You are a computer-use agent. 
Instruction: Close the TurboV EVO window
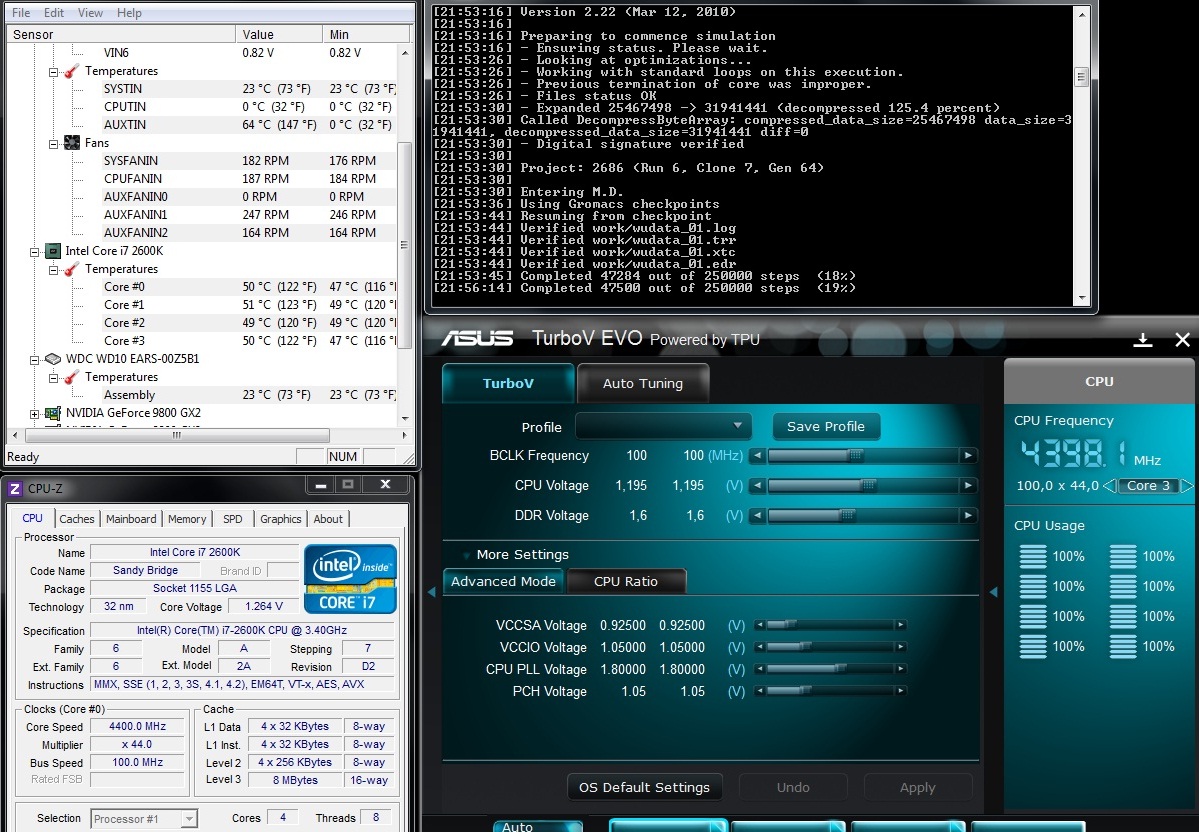pos(1182,340)
